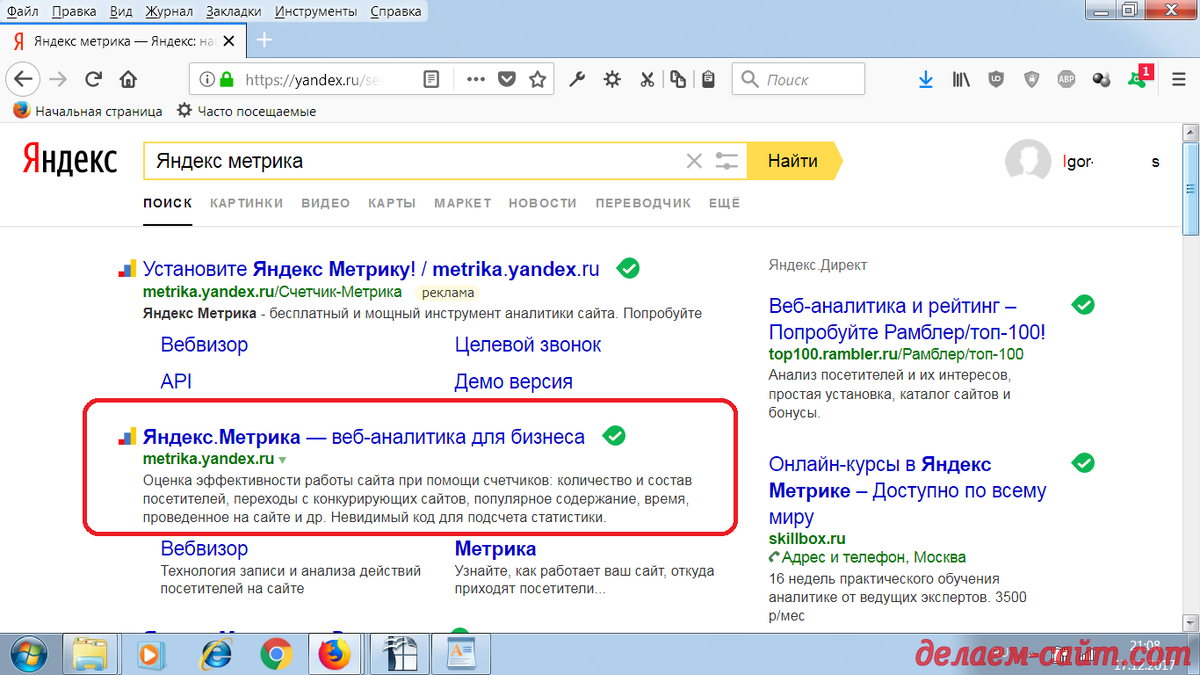Open the Журнал menu

169,11
